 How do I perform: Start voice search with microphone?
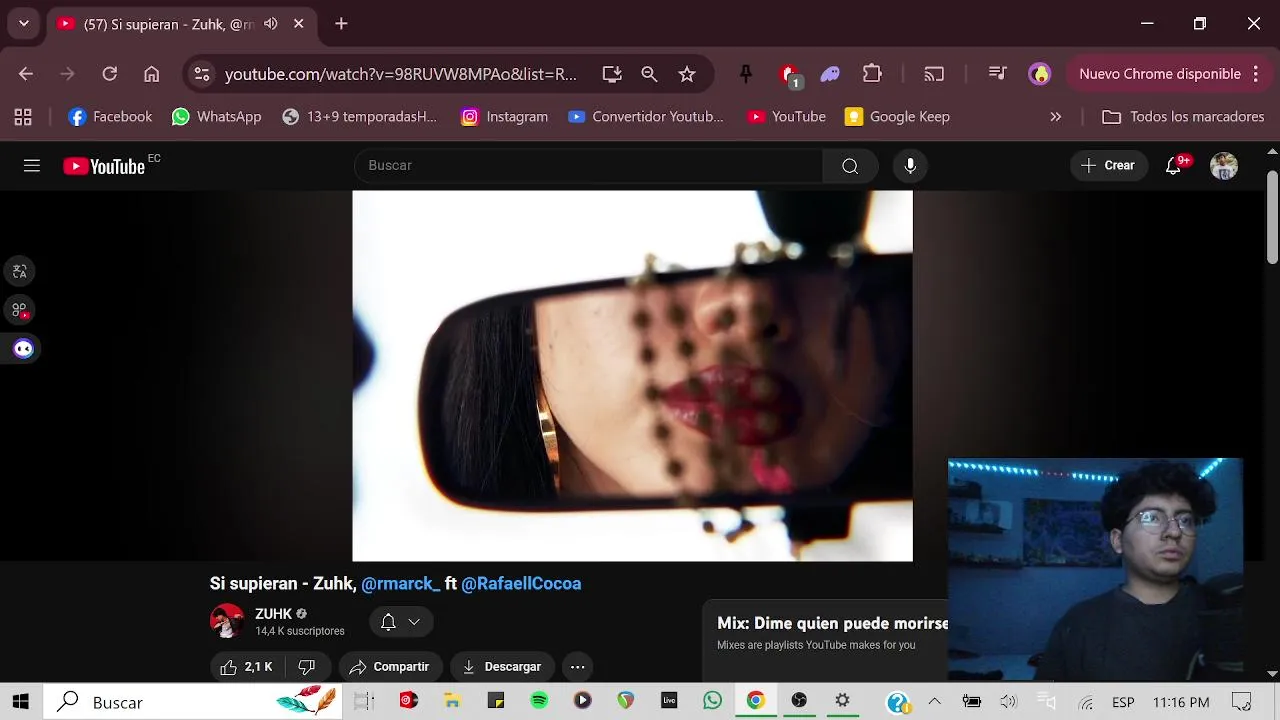[910, 166]
